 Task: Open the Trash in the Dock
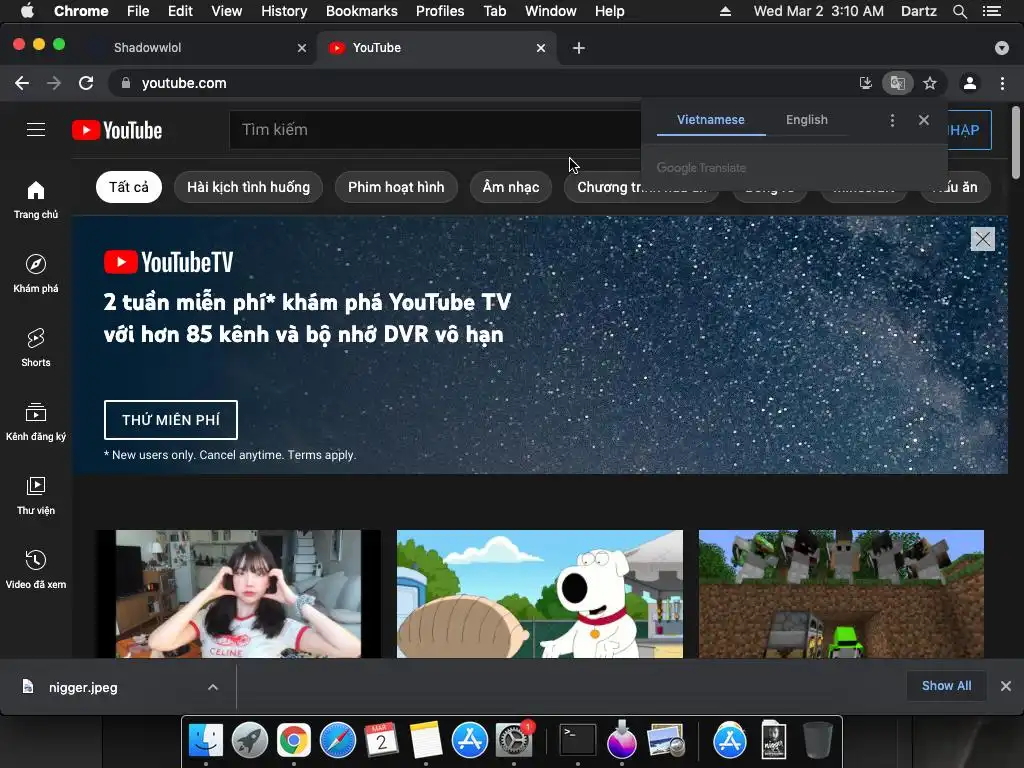[x=818, y=740]
